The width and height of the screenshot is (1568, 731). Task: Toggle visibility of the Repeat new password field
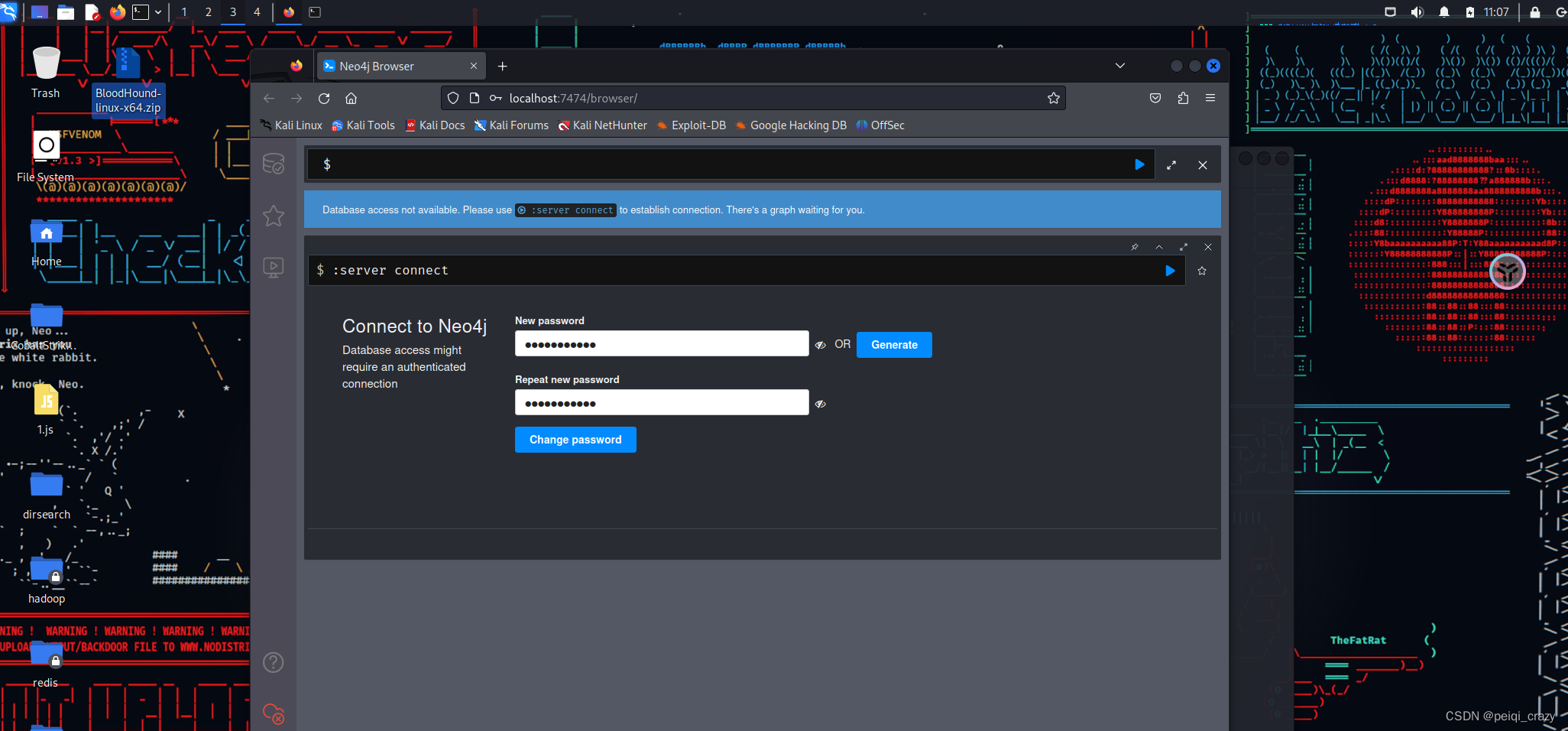coord(821,404)
